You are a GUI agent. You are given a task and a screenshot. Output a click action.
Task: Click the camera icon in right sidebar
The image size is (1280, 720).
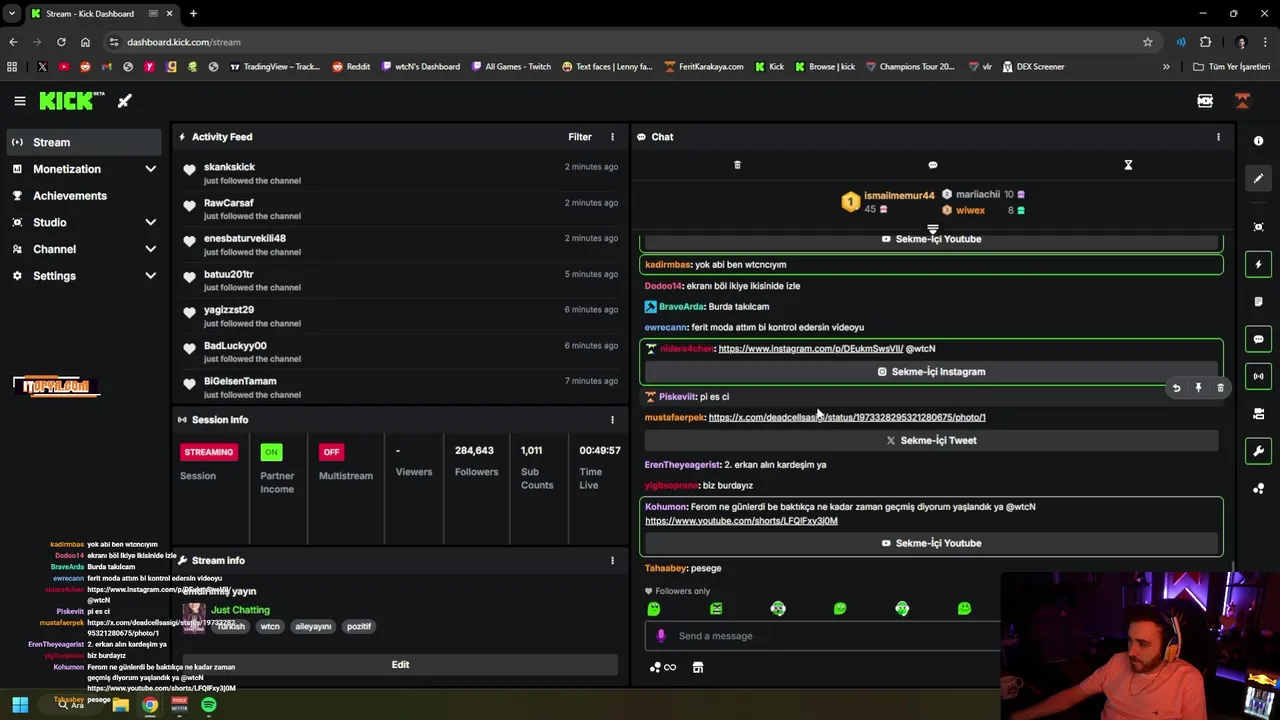(1258, 413)
